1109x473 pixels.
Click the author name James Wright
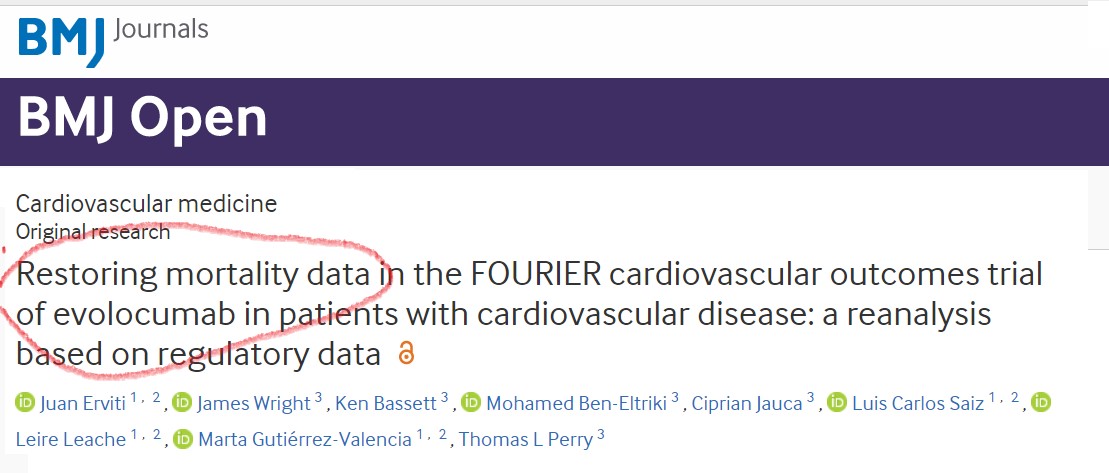click(253, 404)
